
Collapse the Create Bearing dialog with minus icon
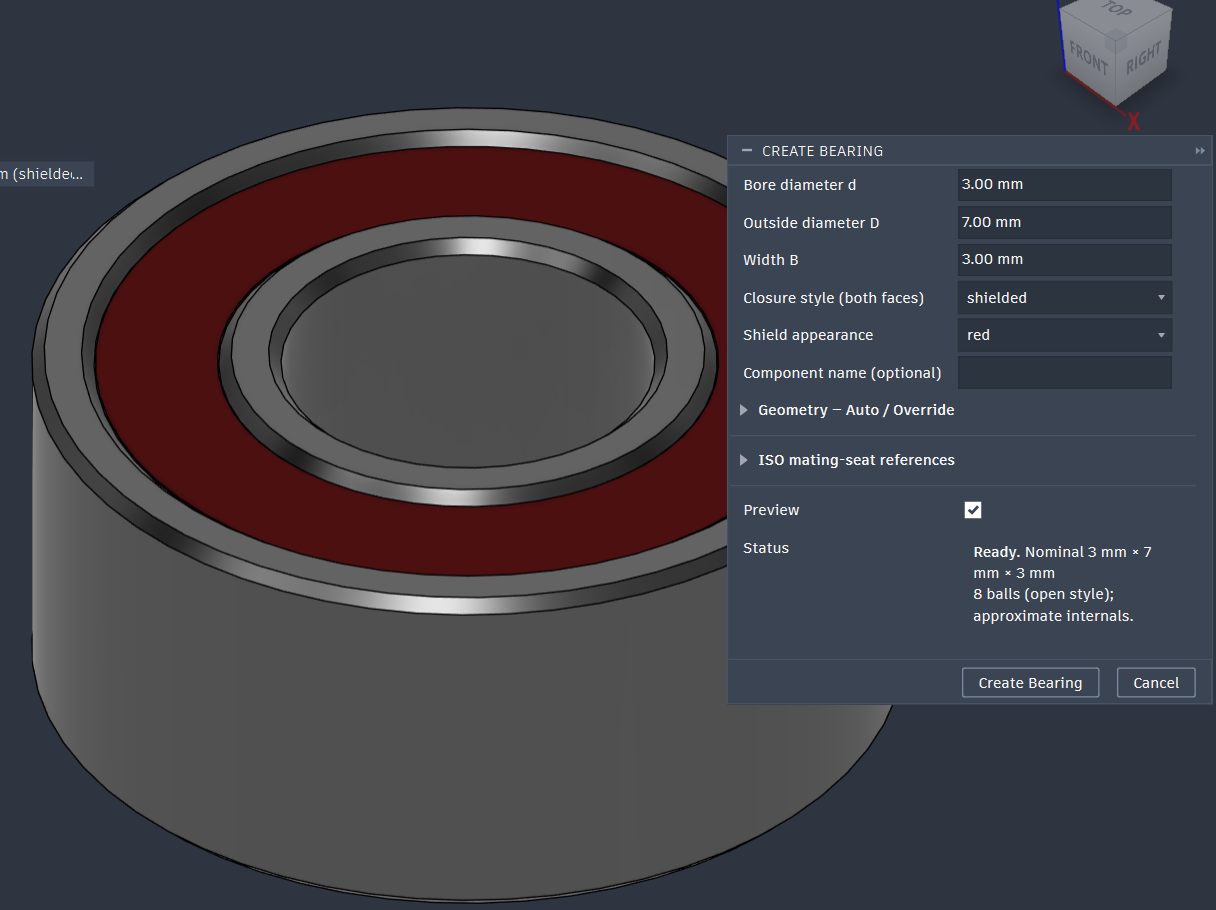click(746, 151)
